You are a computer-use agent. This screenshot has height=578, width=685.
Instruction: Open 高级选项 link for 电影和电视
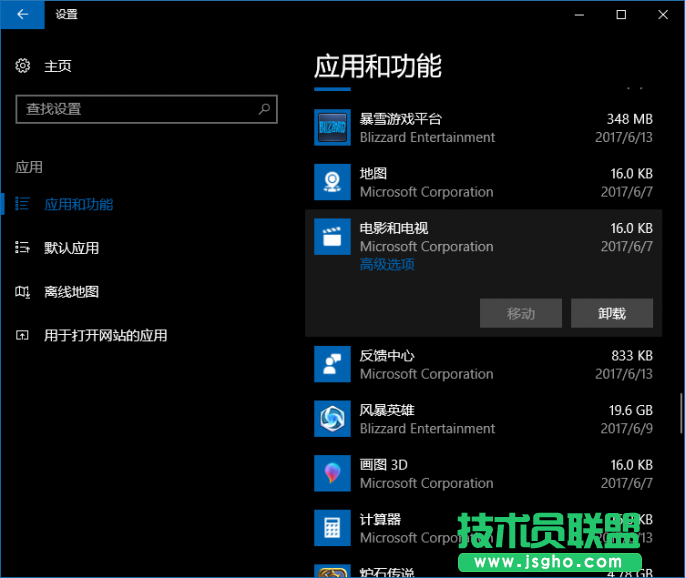(387, 264)
